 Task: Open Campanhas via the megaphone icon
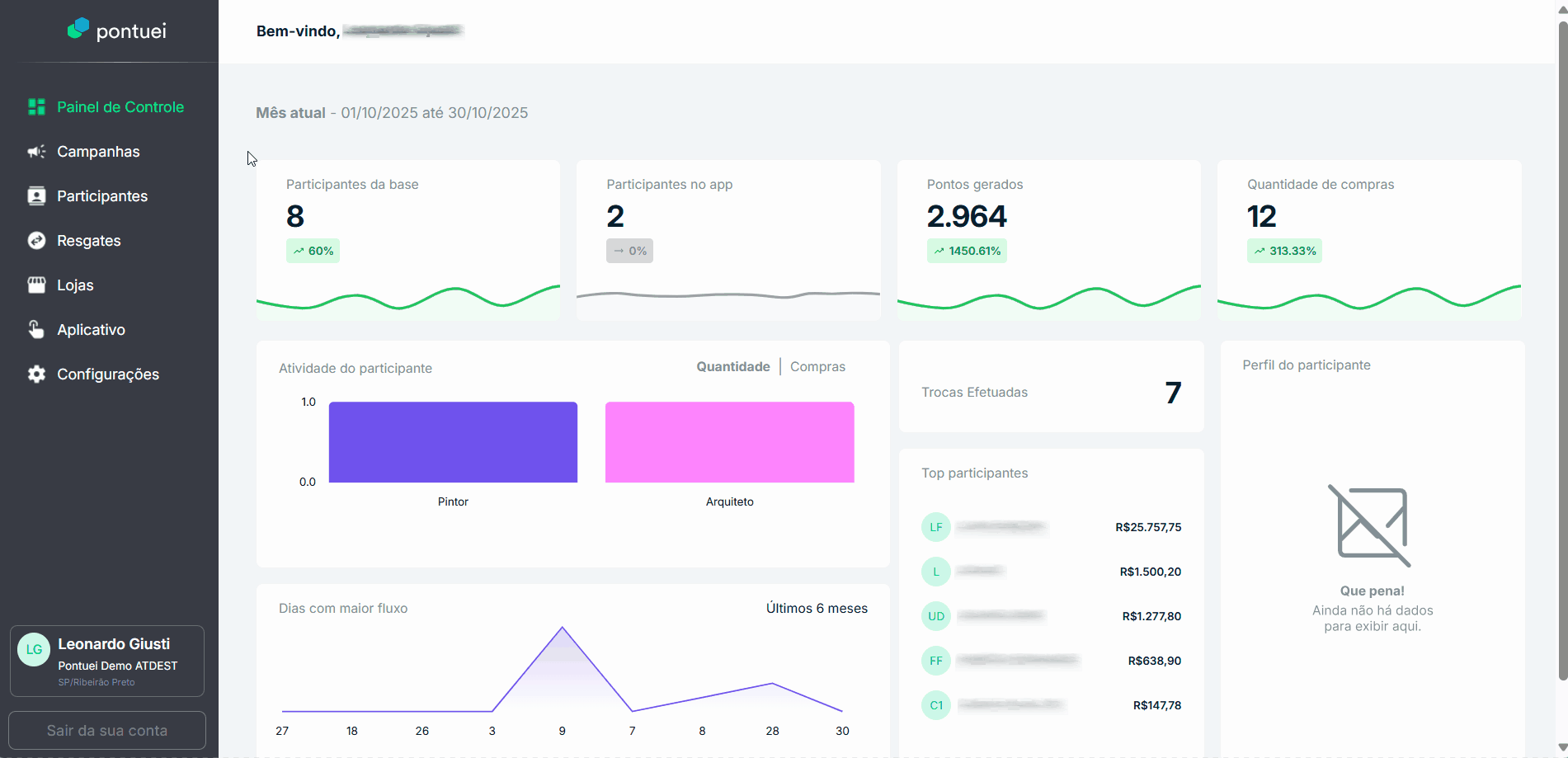(x=36, y=152)
